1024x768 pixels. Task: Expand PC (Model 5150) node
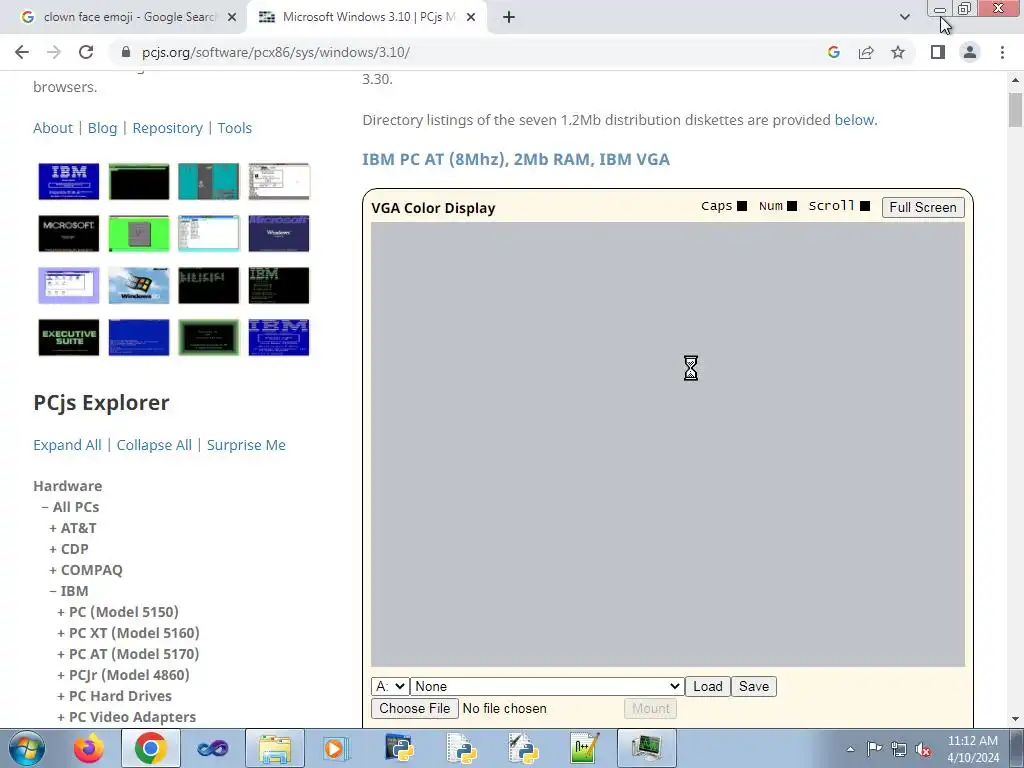pos(118,612)
